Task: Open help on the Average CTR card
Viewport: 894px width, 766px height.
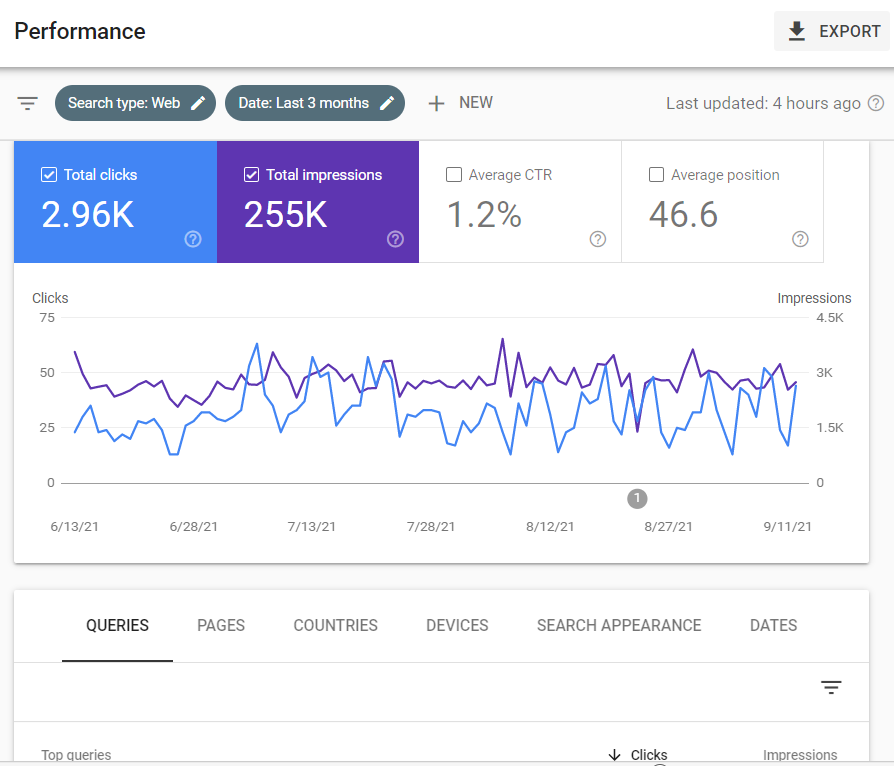Action: click(x=597, y=239)
